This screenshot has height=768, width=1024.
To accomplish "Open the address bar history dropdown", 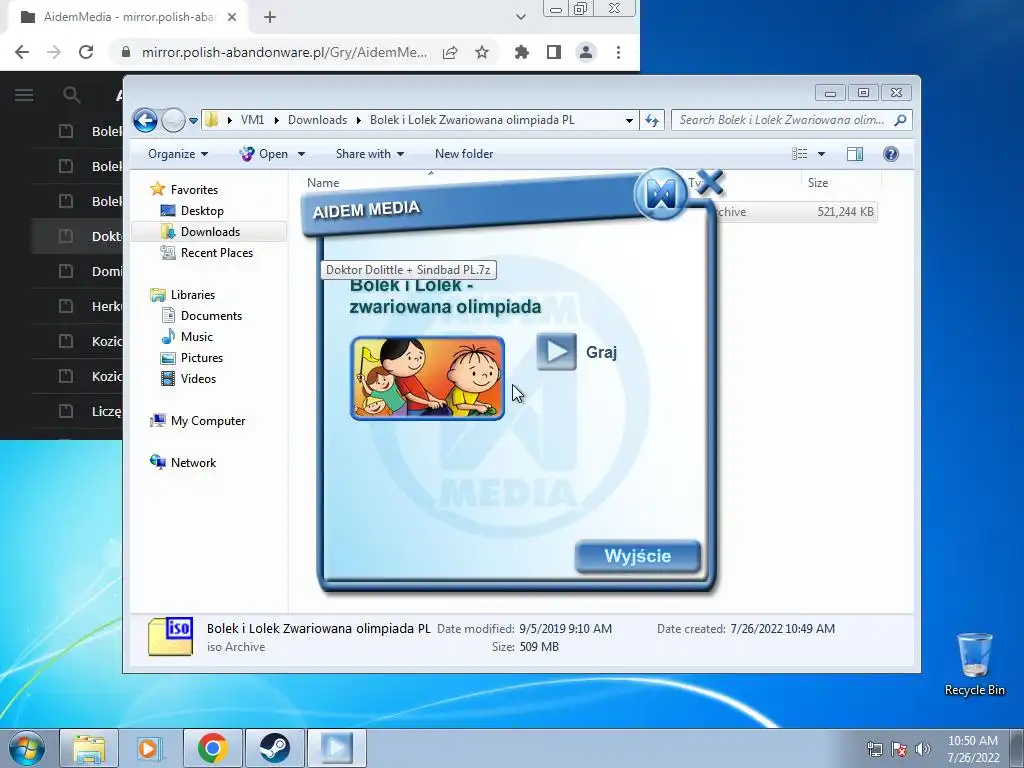I will coord(629,121).
